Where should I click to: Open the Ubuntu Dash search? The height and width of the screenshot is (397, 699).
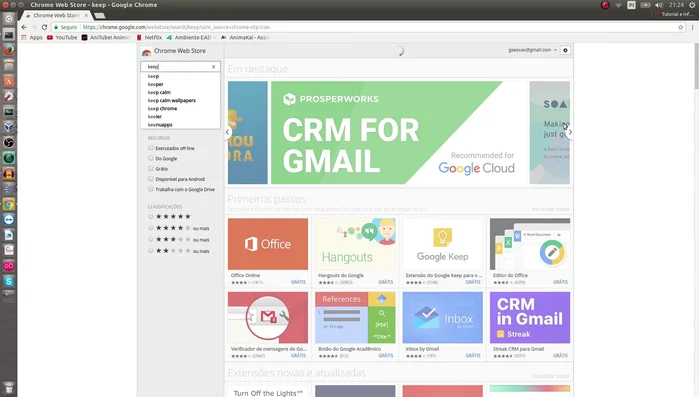click(8, 19)
